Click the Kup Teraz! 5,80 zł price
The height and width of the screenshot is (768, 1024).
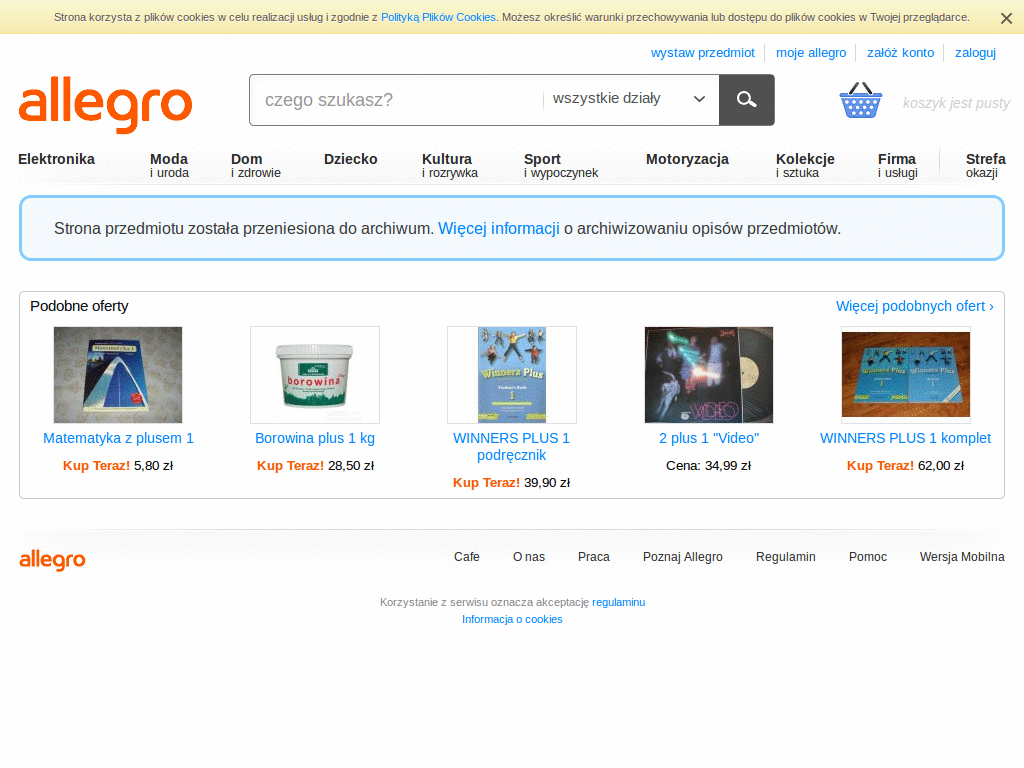pos(118,466)
